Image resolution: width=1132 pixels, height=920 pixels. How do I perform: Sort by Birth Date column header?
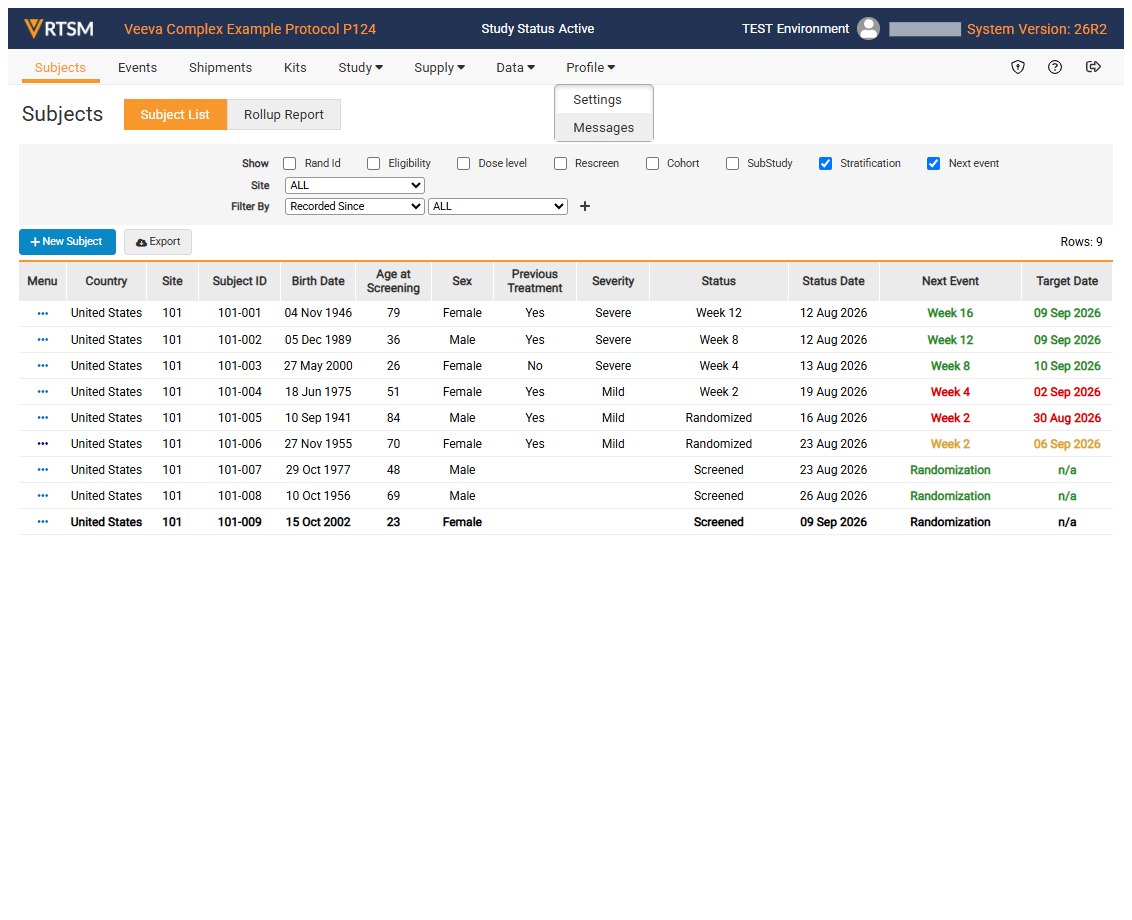(318, 281)
